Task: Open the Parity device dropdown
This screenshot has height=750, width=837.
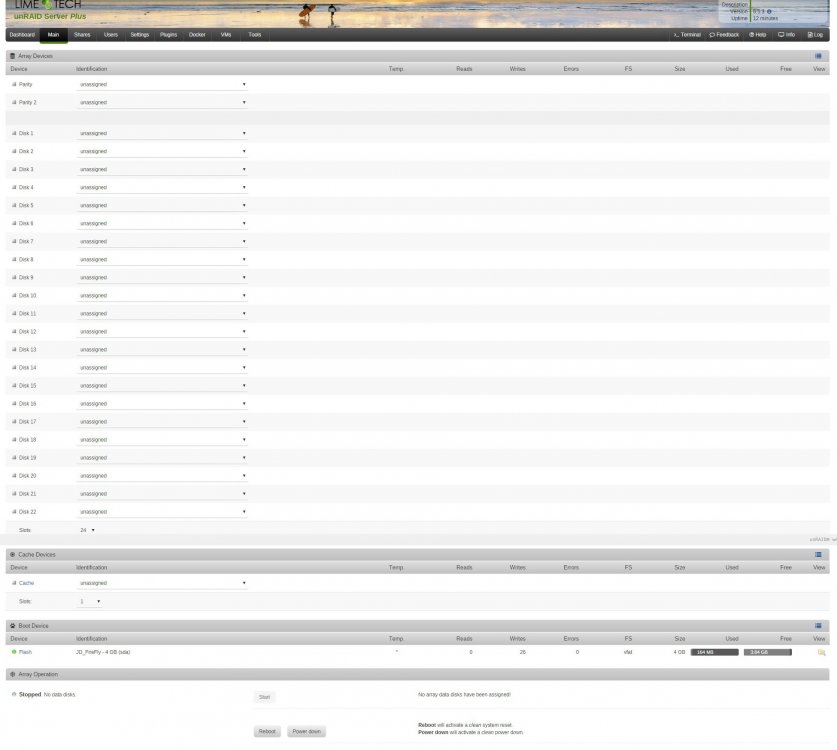Action: [x=162, y=84]
